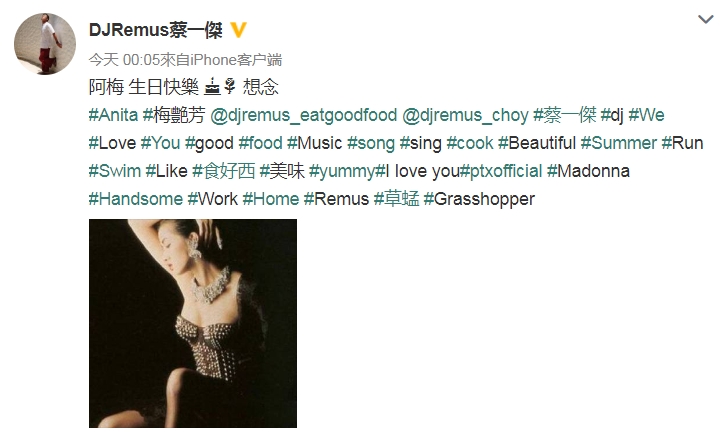The width and height of the screenshot is (724, 439).
Task: Click the iPhone客户端 source link
Action: 235,60
